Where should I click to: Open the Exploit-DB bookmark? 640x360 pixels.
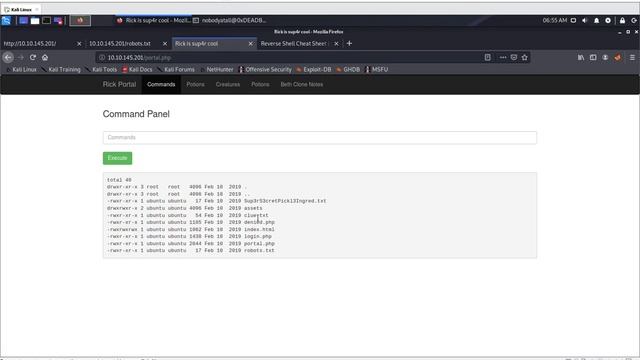click(314, 69)
